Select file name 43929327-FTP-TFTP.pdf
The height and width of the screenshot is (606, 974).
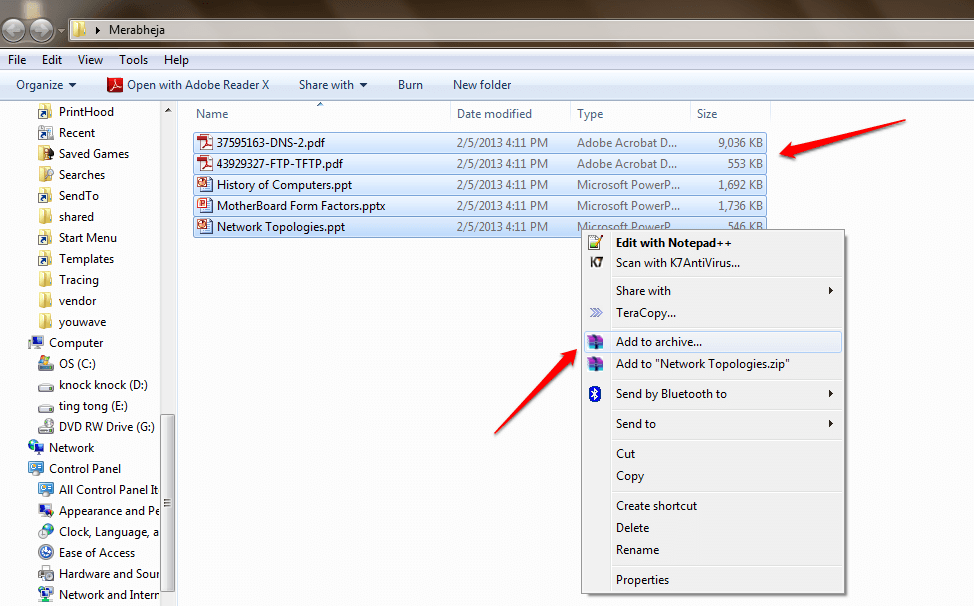click(280, 164)
